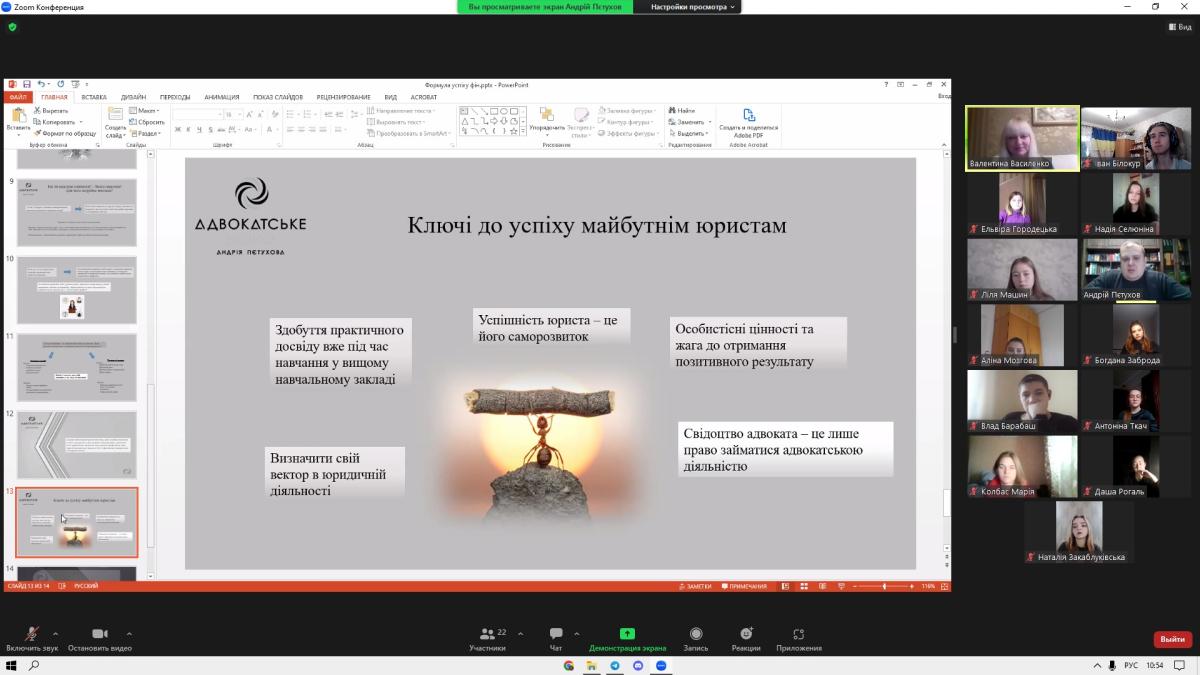Open the ВСТАВКА ribbon tab
The width and height of the screenshot is (1200, 675).
[94, 97]
